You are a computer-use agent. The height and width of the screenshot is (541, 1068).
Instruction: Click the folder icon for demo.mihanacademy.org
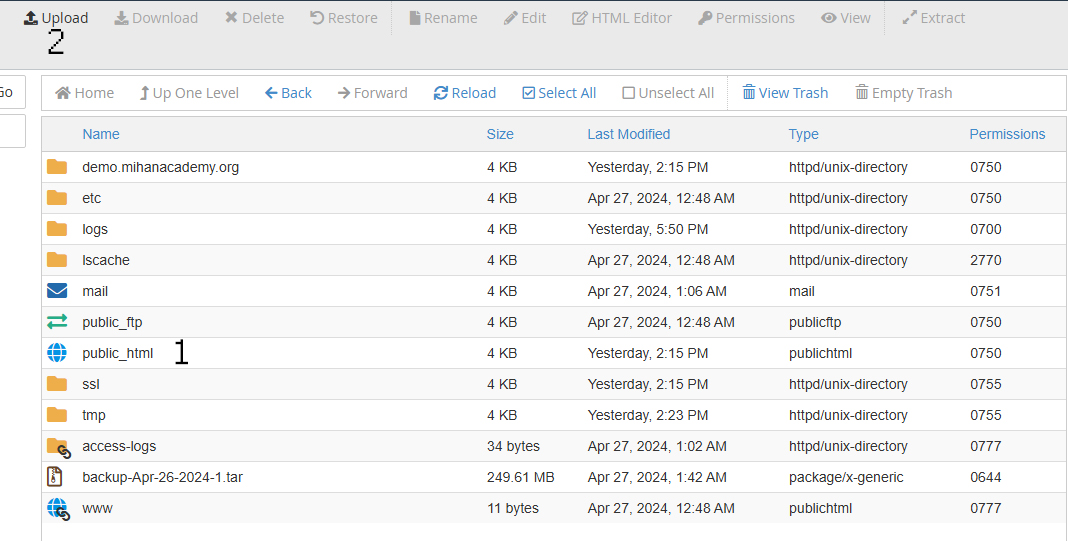pyautogui.click(x=57, y=167)
